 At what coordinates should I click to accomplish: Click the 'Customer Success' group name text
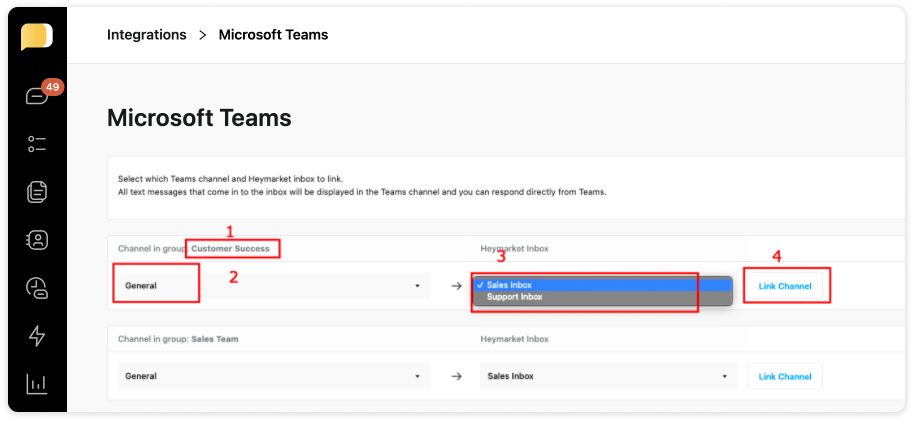[231, 249]
